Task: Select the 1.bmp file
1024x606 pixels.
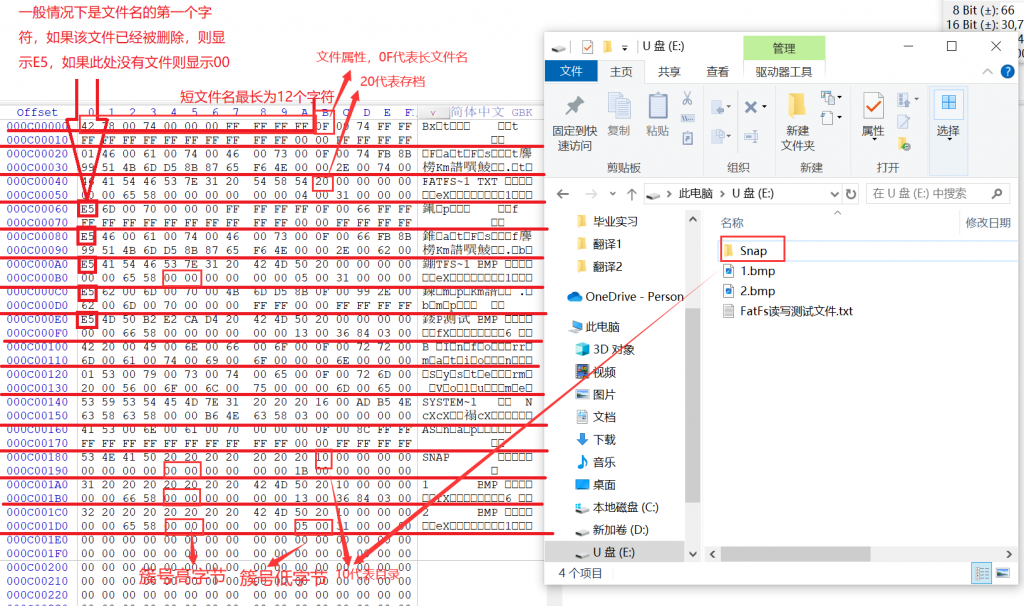Action: pyautogui.click(x=757, y=271)
